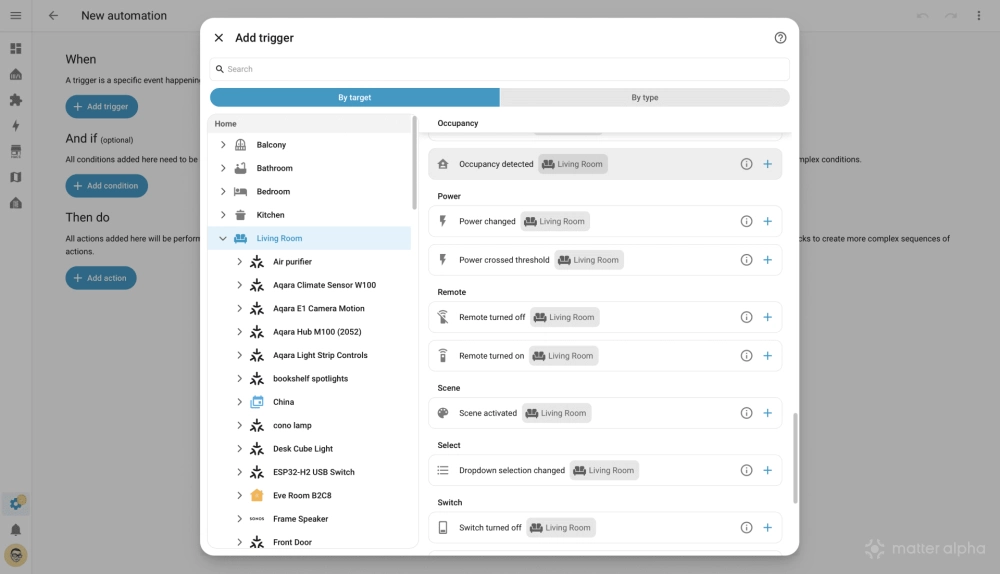Viewport: 1000px width, 574px height.
Task: Show info for Power changed
Action: point(746,221)
